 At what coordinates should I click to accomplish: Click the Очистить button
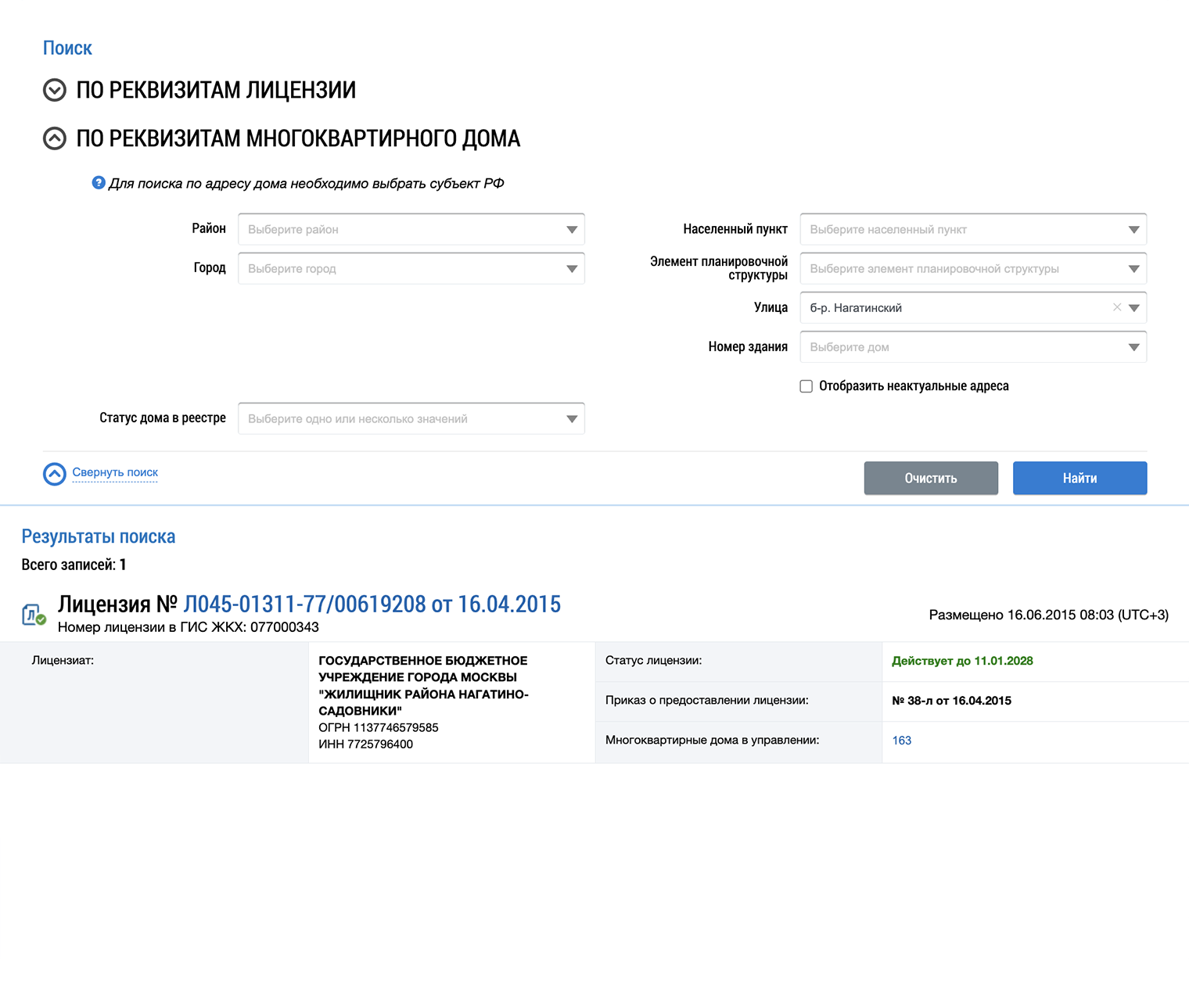click(x=931, y=478)
